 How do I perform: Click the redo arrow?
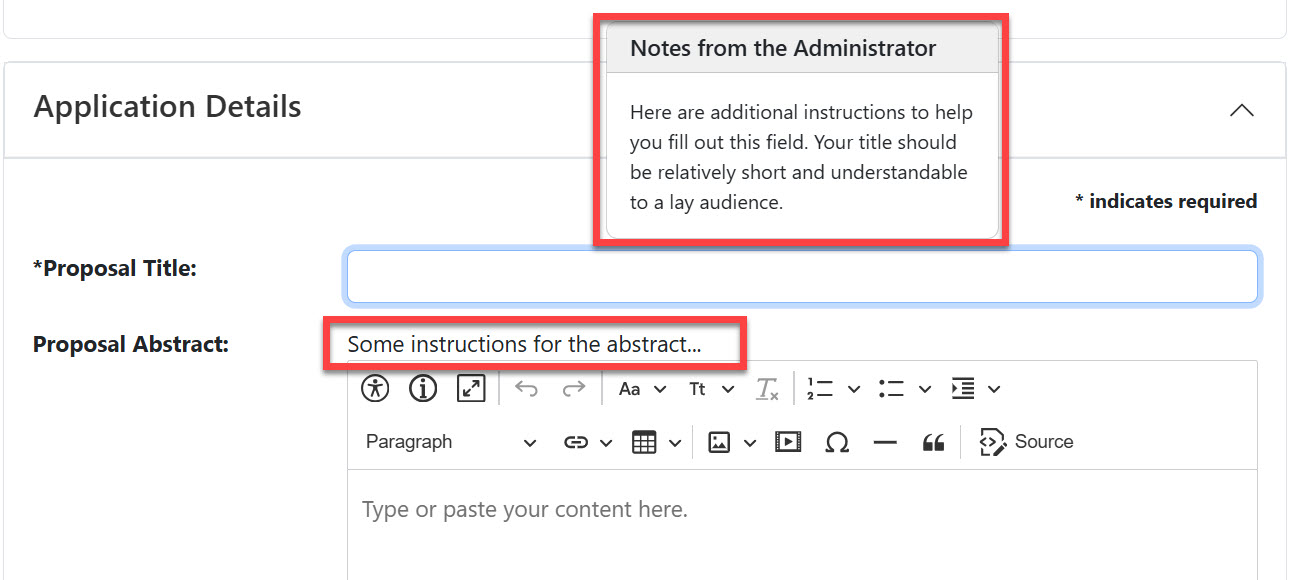574,389
